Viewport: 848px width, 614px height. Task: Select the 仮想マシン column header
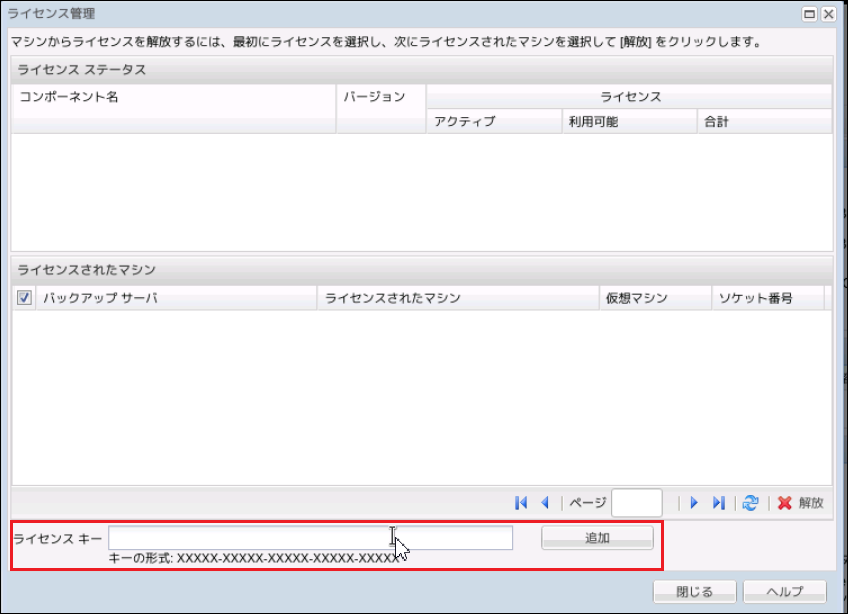click(654, 298)
